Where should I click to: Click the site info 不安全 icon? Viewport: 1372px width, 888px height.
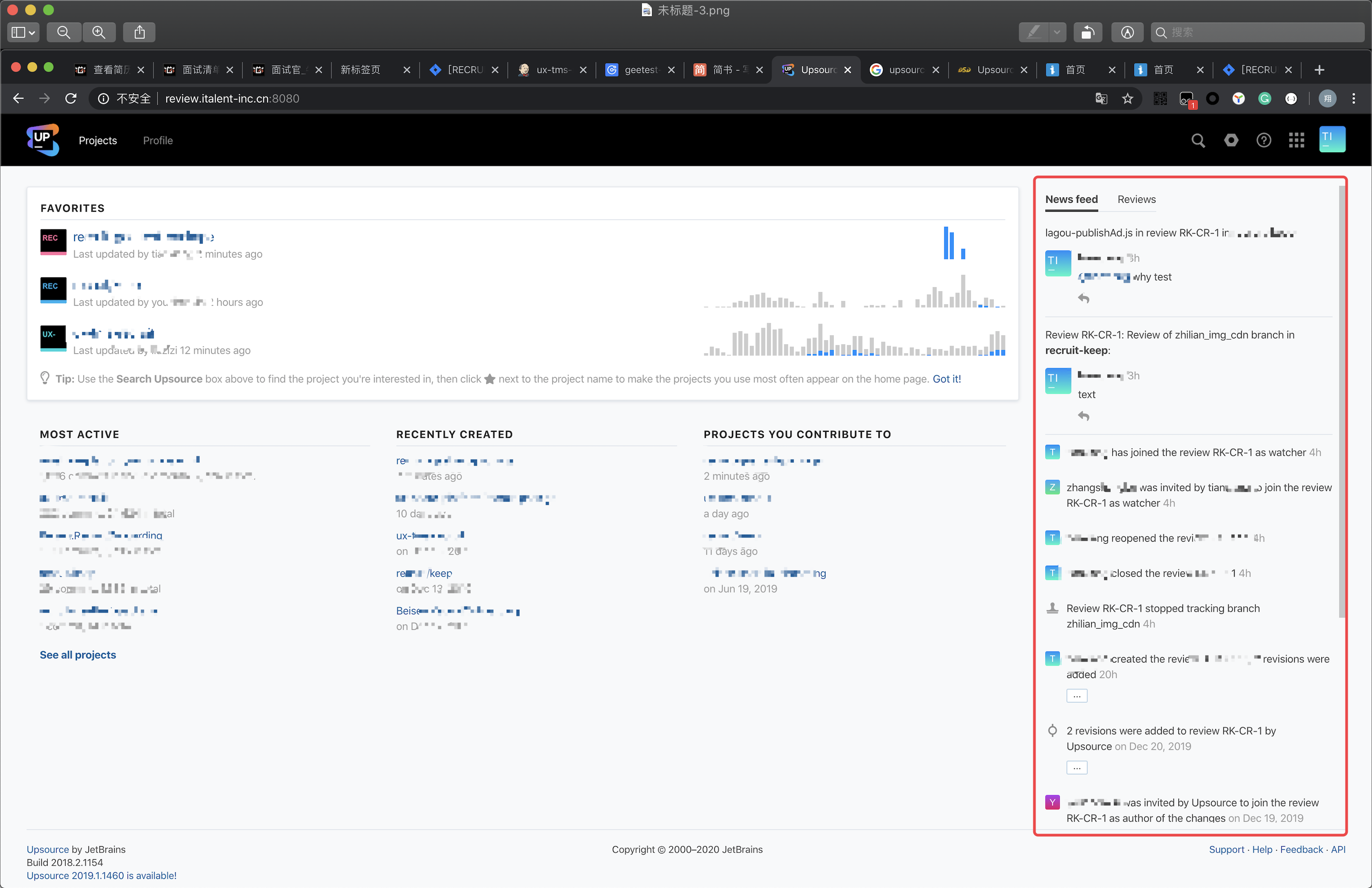(x=103, y=98)
